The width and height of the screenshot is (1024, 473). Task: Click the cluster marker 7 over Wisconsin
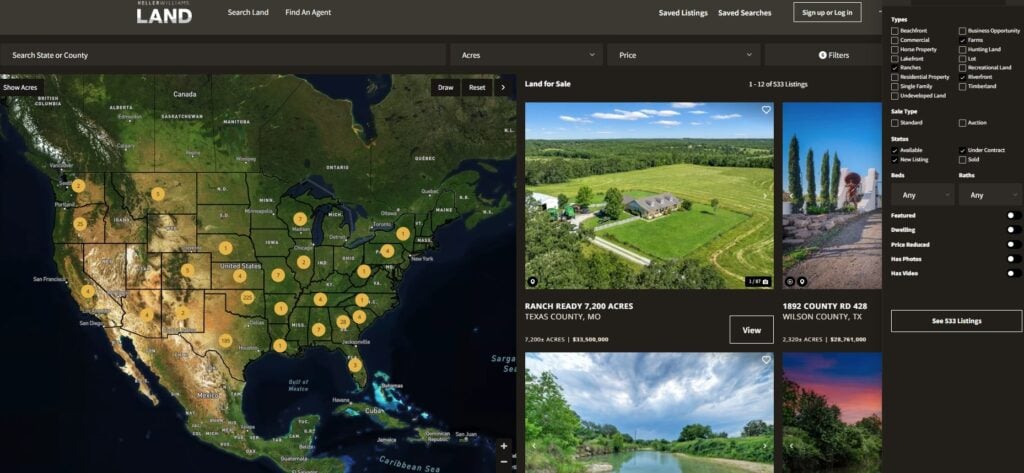coord(300,219)
